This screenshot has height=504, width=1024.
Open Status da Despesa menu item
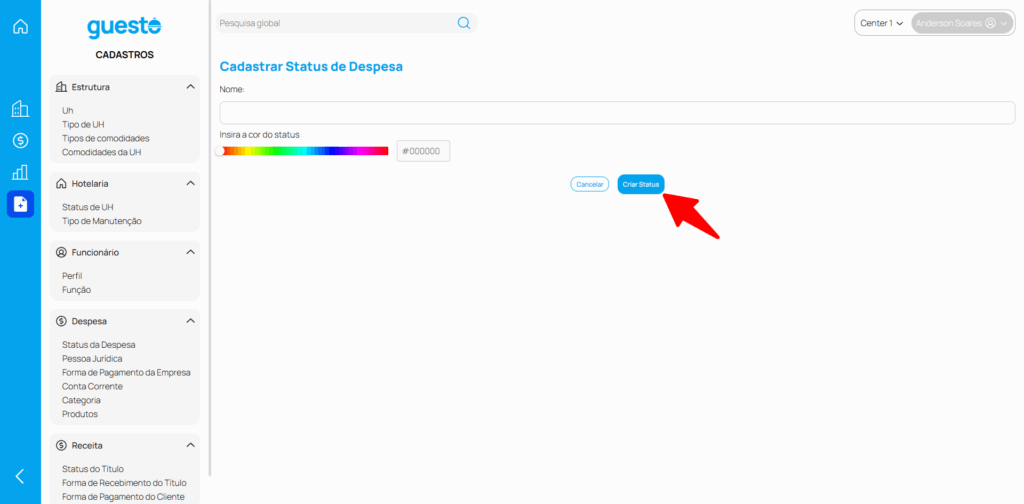(98, 344)
